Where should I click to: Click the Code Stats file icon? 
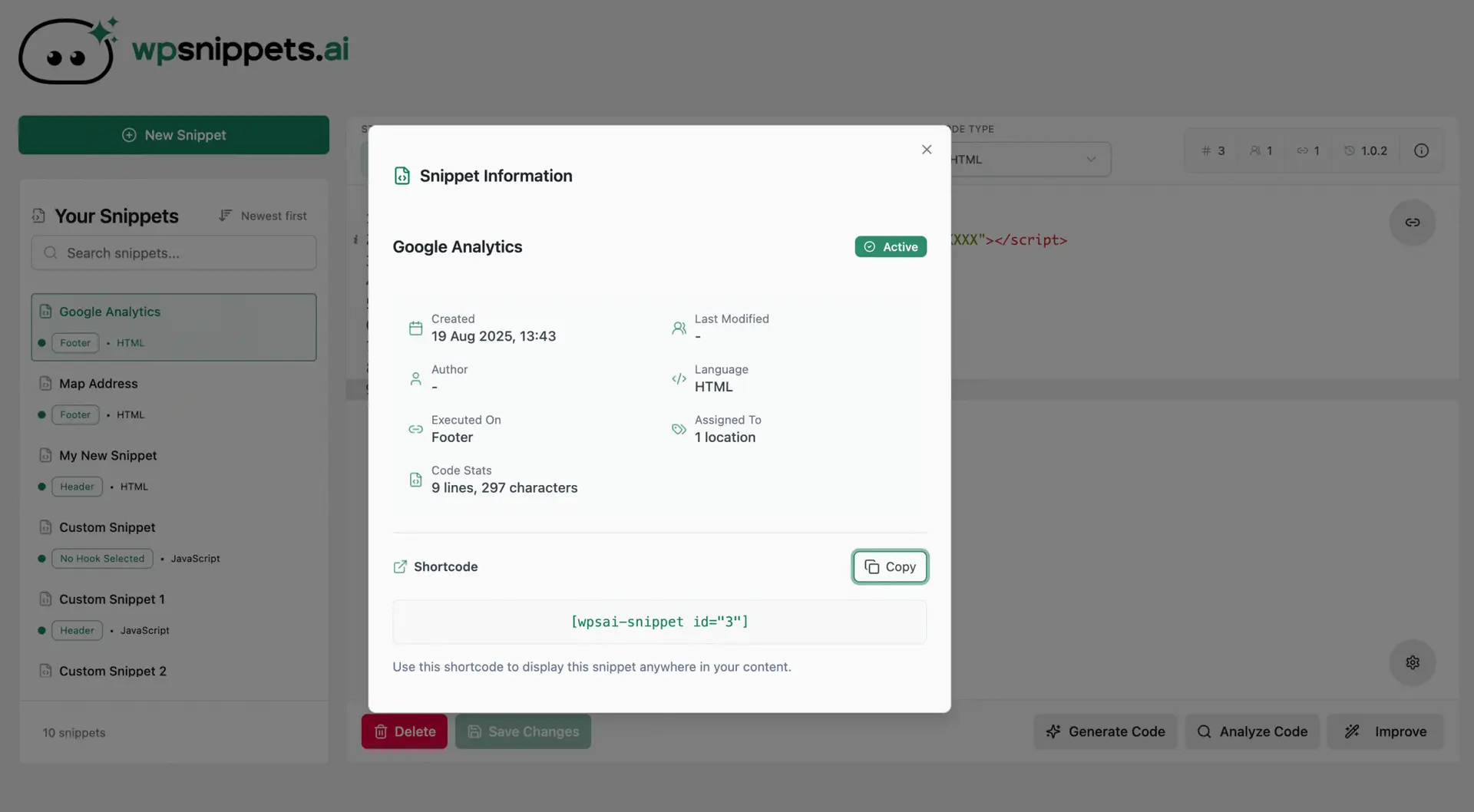pos(415,480)
